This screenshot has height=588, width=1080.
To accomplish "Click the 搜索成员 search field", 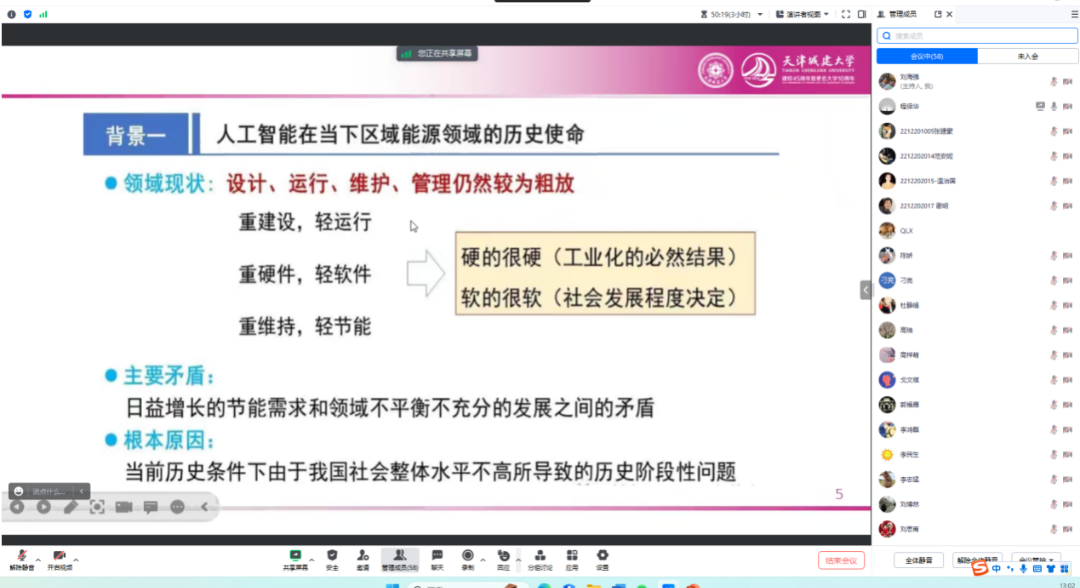I will [x=977, y=36].
